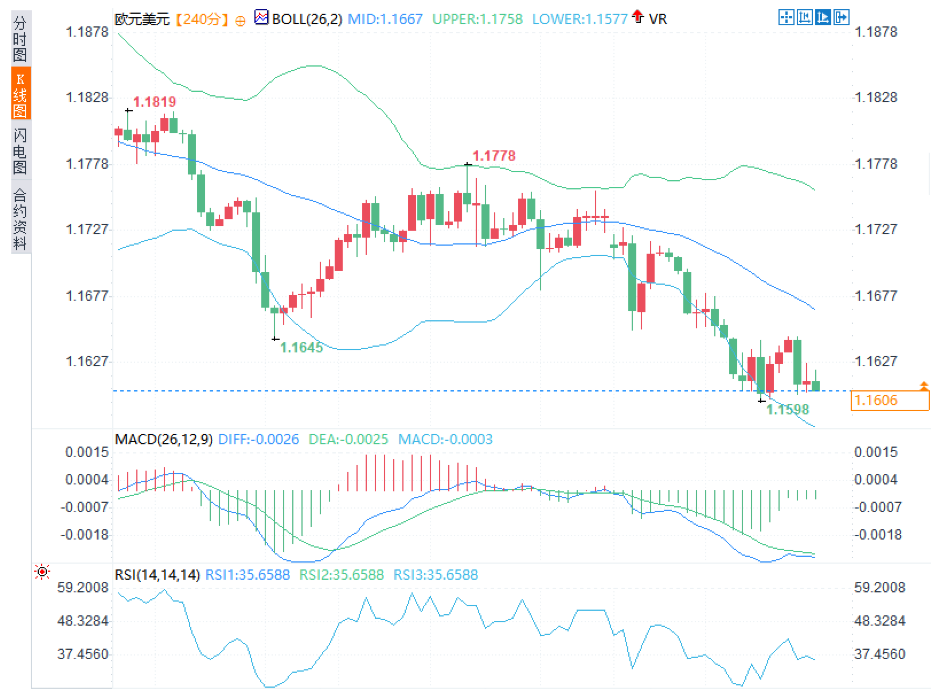This screenshot has width=934, height=689.
Task: Click the VR indicator label
Action: (657, 18)
